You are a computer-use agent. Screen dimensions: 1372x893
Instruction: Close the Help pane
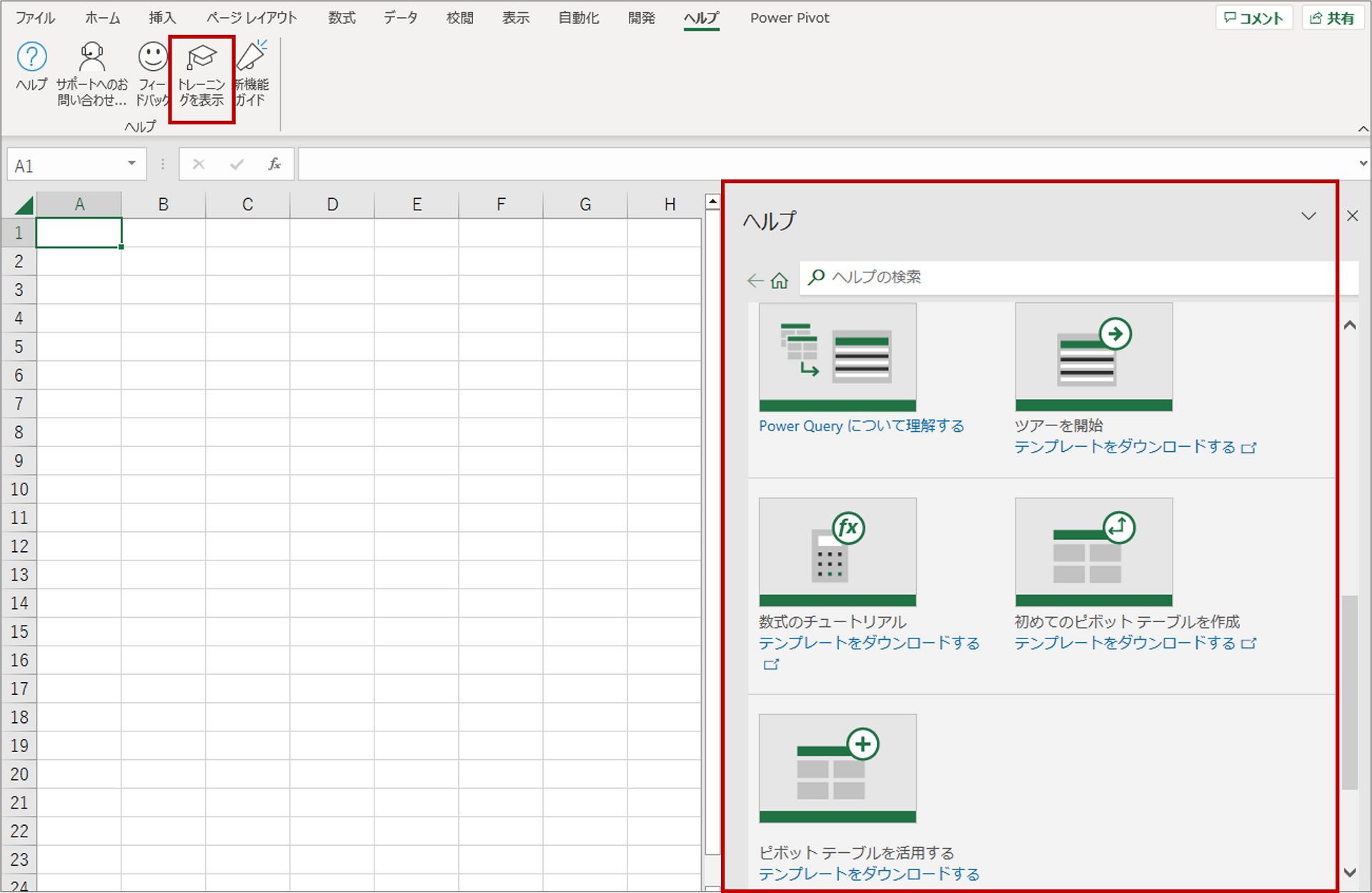(1352, 216)
